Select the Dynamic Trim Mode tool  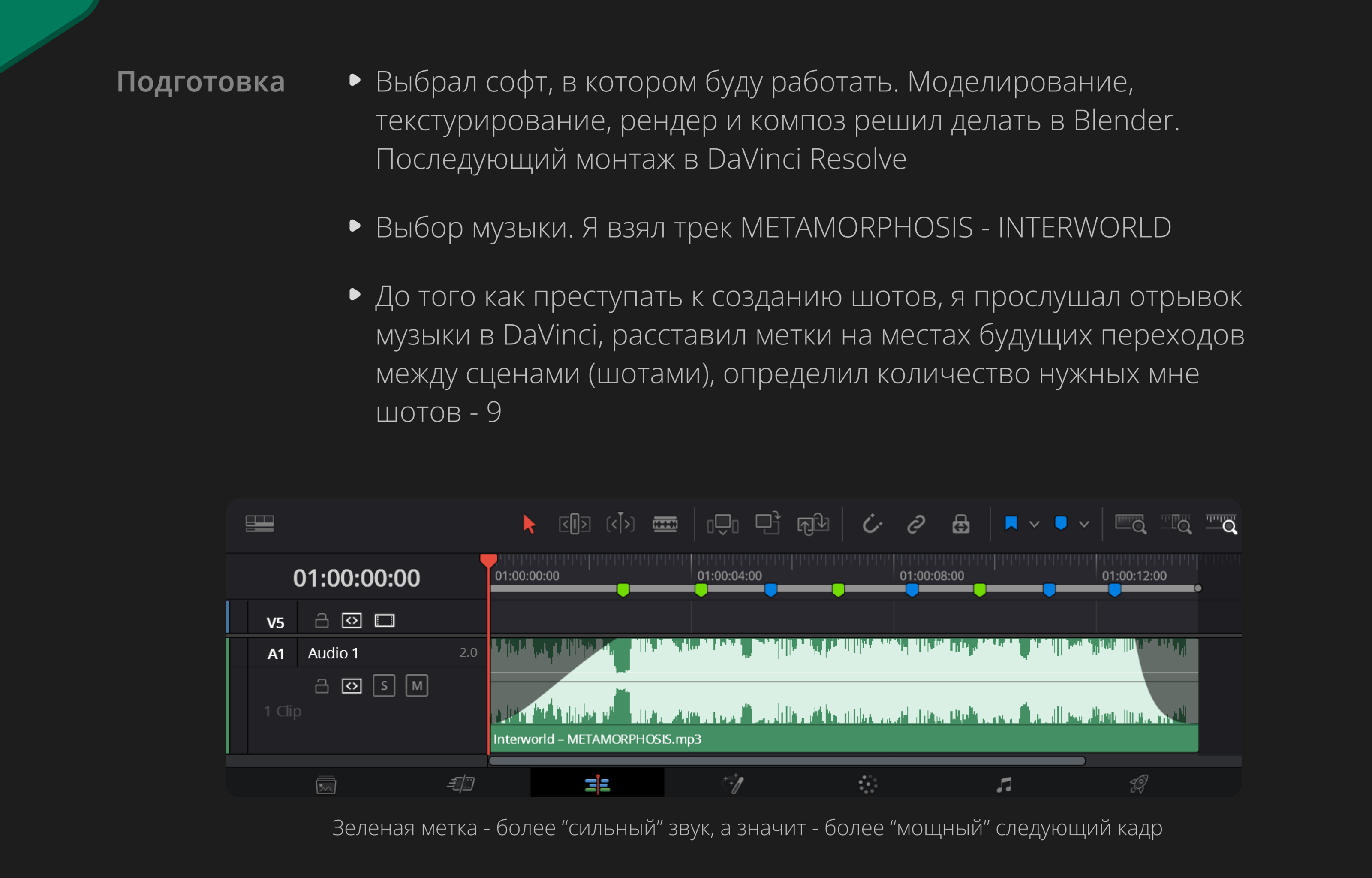(620, 524)
